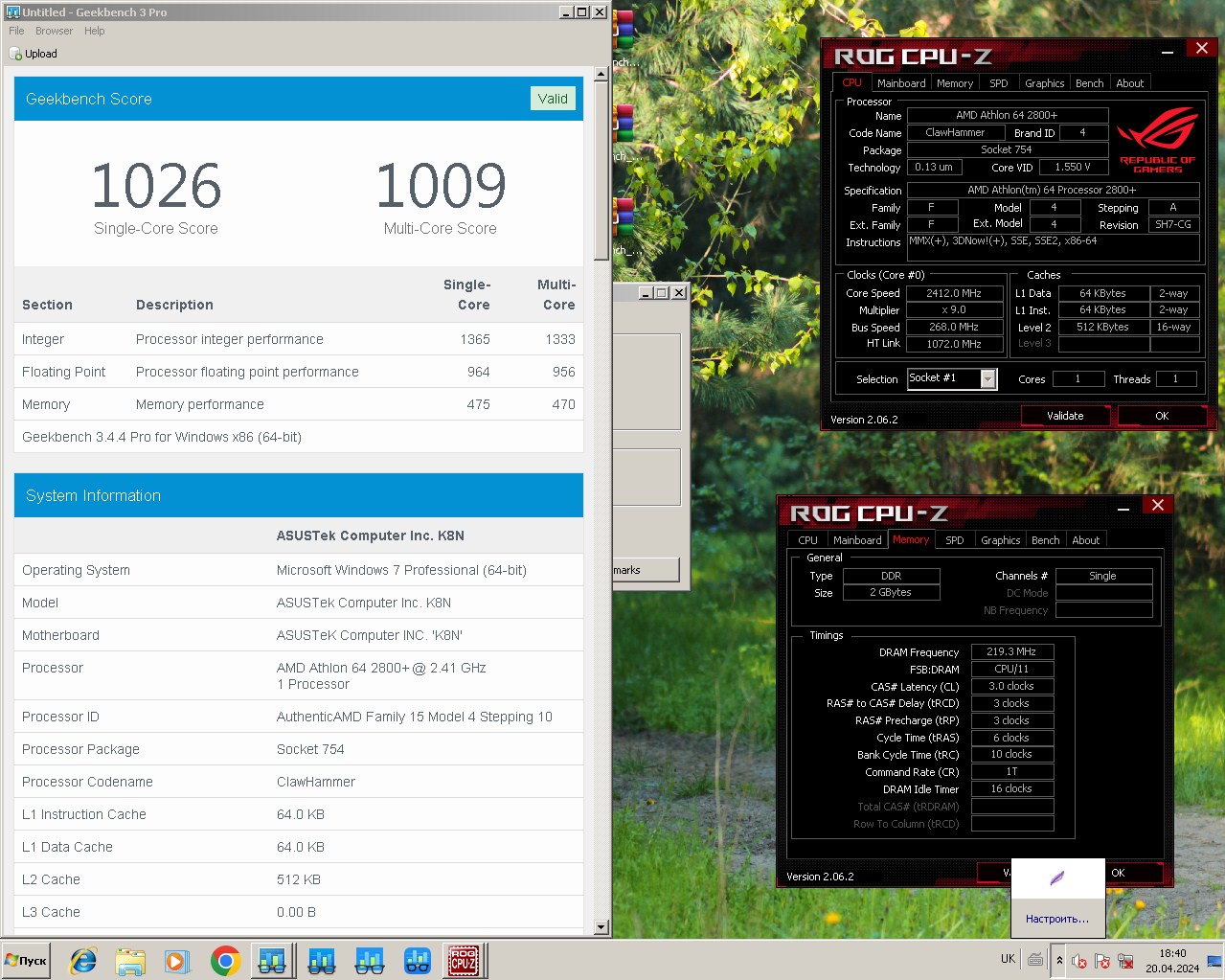1225x980 pixels.
Task: Switch to Mainboard tab in the CPU-Z processor window
Action: coord(901,83)
